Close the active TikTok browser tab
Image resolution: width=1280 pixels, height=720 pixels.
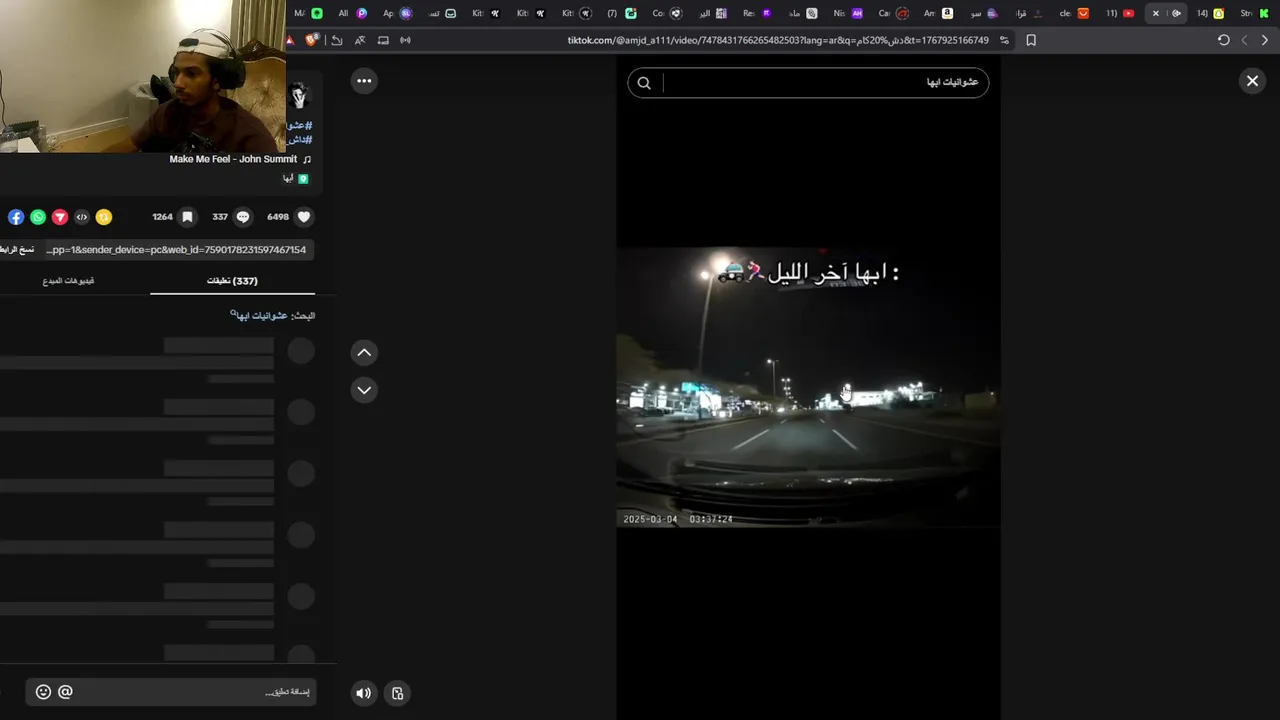pos(1156,13)
